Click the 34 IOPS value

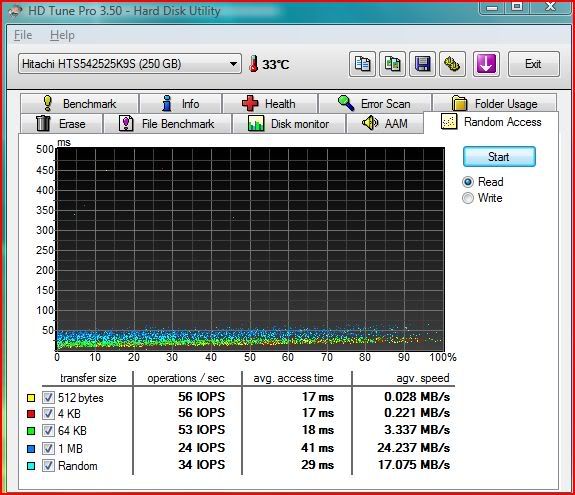201,465
